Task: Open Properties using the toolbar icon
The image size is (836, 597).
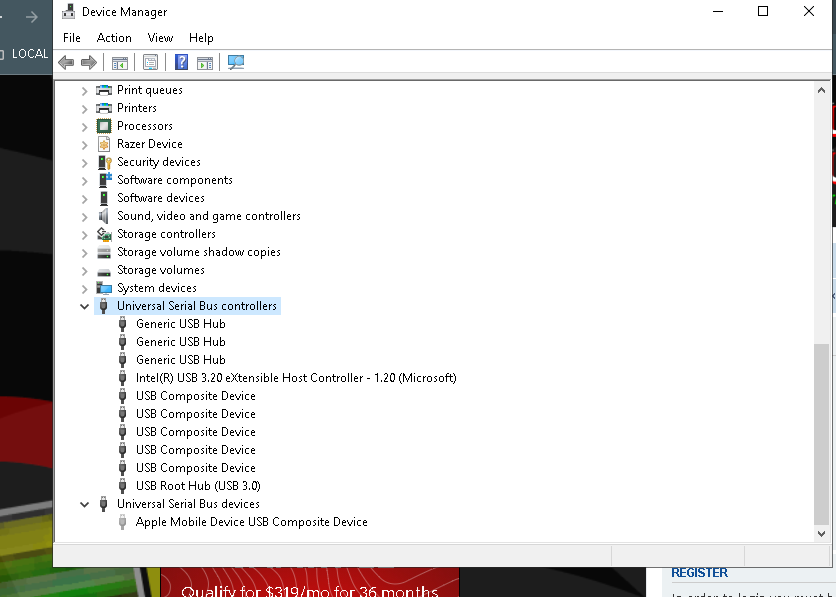Action: pyautogui.click(x=150, y=62)
